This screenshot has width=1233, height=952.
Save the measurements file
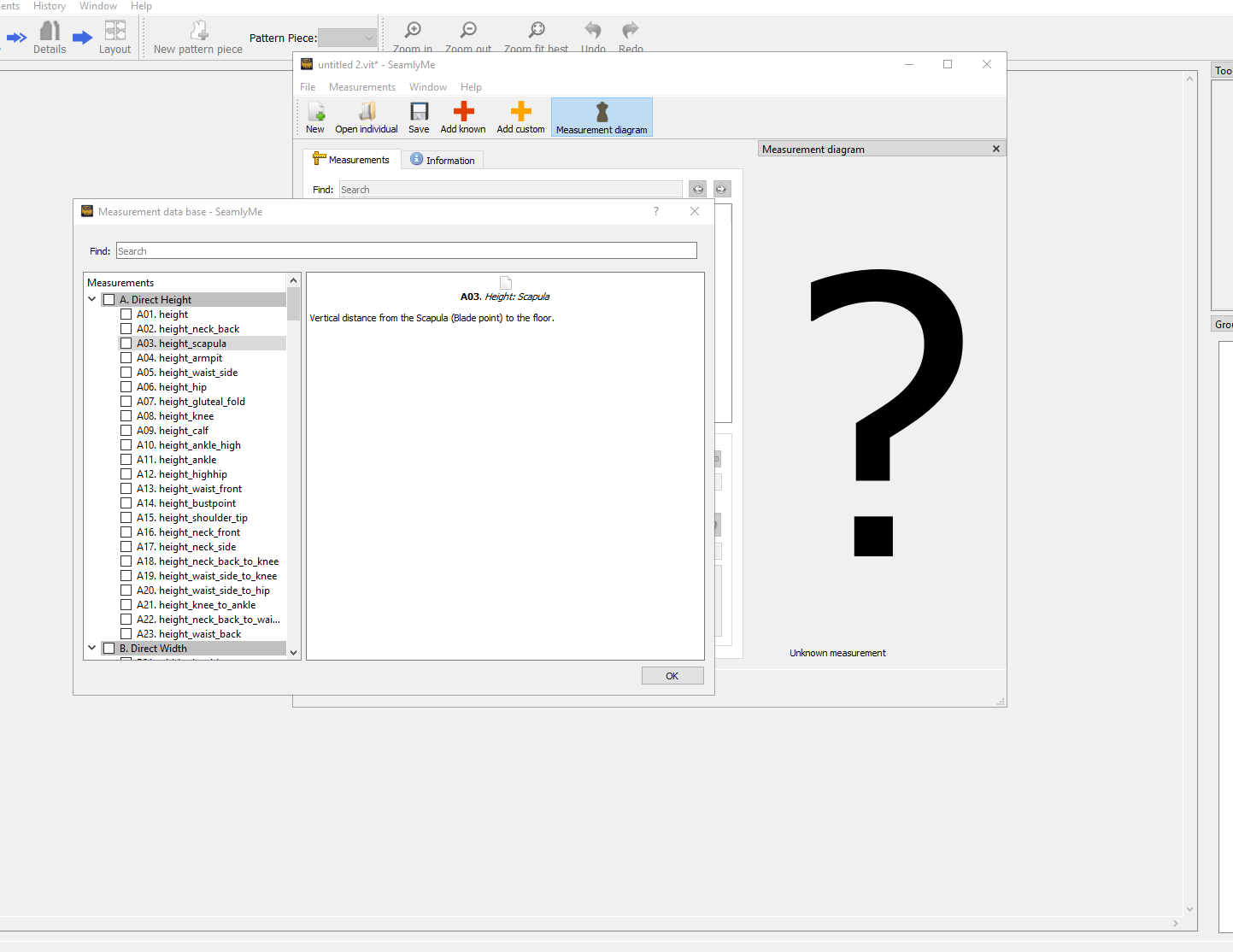419,117
